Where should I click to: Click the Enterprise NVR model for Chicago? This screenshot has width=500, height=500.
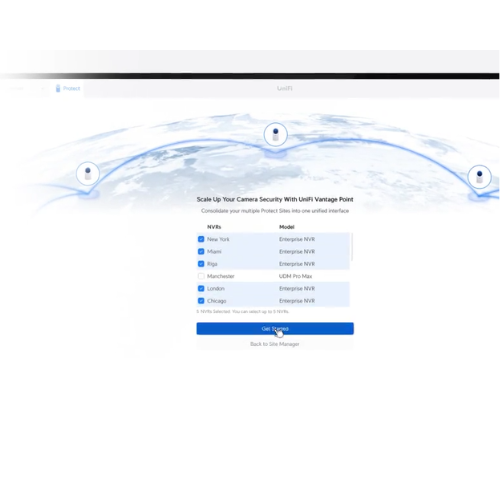point(297,301)
